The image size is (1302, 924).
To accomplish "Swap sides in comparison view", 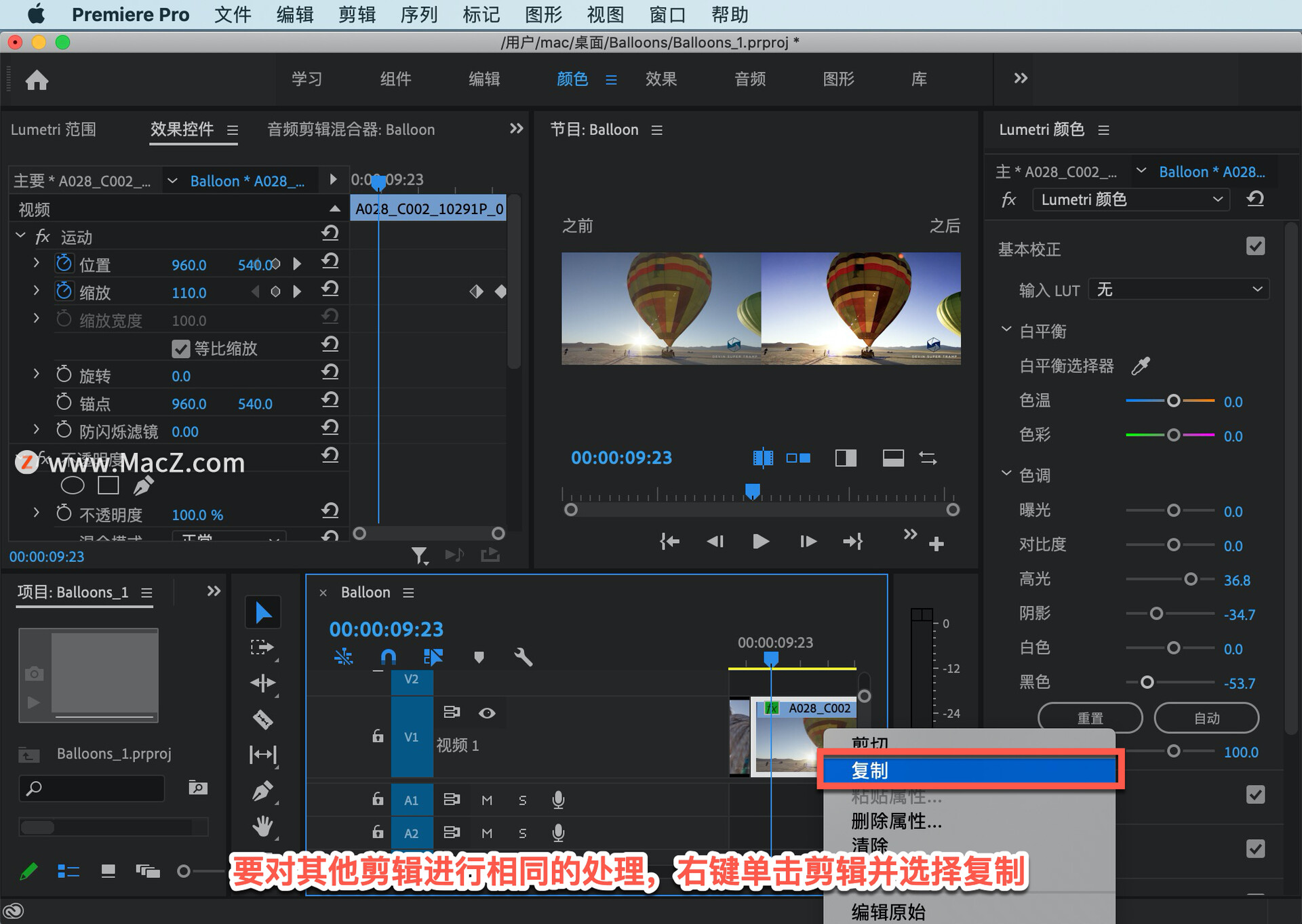I will (928, 458).
